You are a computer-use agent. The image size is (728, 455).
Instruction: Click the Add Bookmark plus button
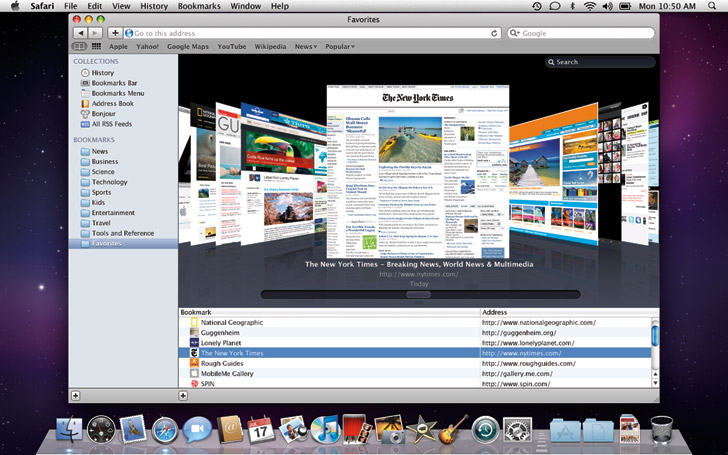[x=115, y=33]
